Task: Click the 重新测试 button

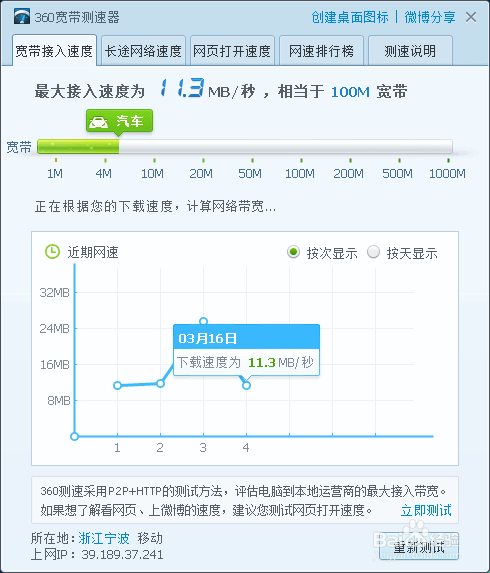Action: pyautogui.click(x=419, y=547)
